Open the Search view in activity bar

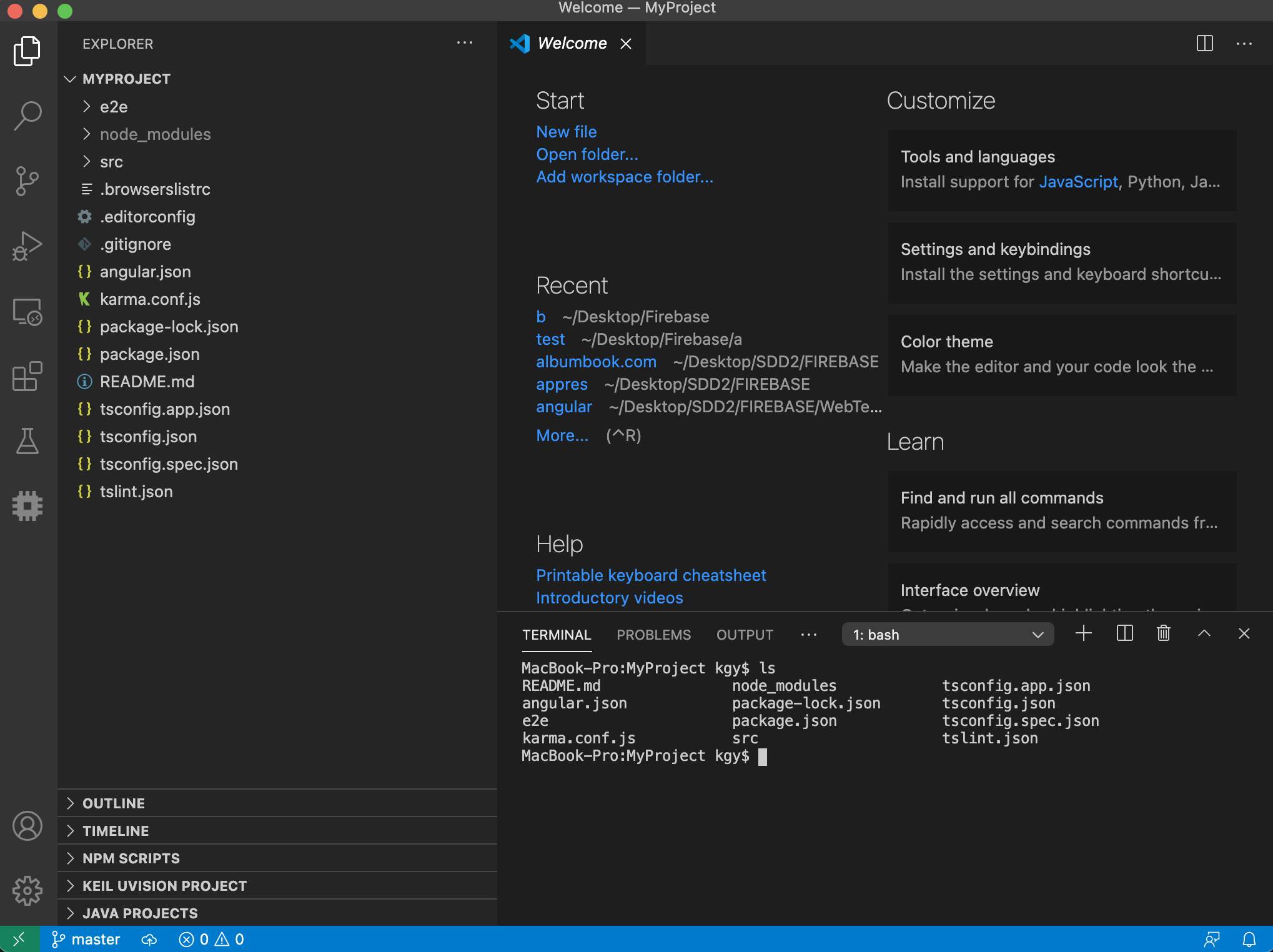(27, 116)
